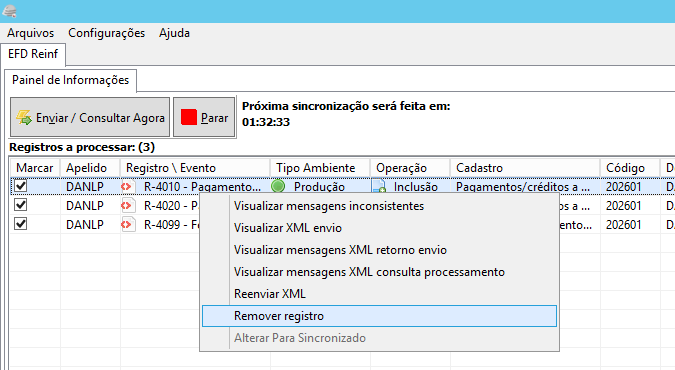The height and width of the screenshot is (370, 675).
Task: Click DANLP in the R-4099 row
Action: pos(85,225)
